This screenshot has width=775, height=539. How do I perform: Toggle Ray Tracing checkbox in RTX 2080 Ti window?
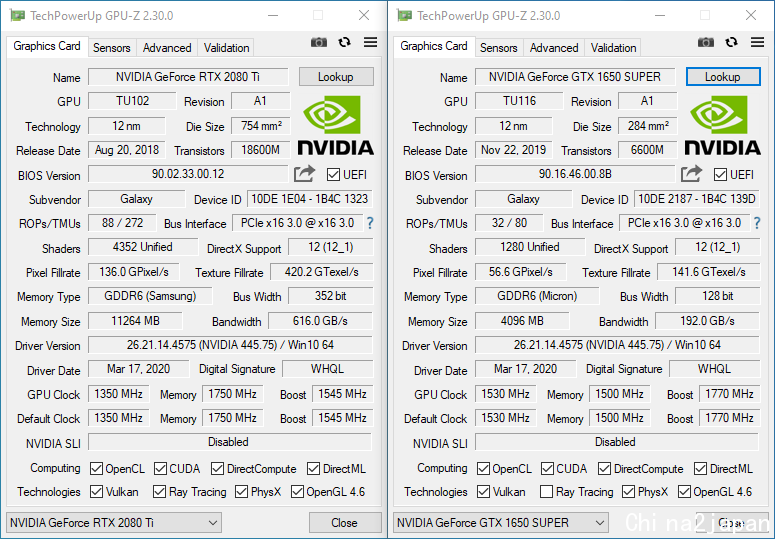(x=159, y=492)
